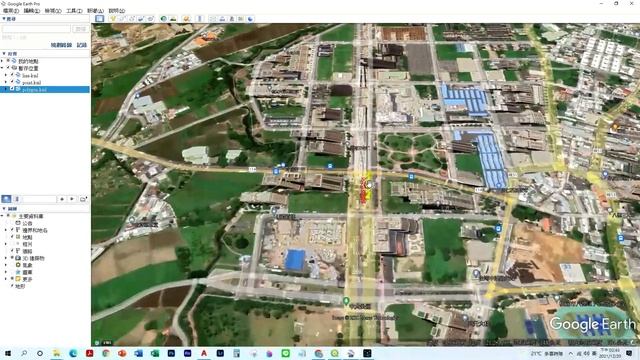640x360 pixels.
Task: Toggle sunlight across the landscape icon
Action: (173, 19)
